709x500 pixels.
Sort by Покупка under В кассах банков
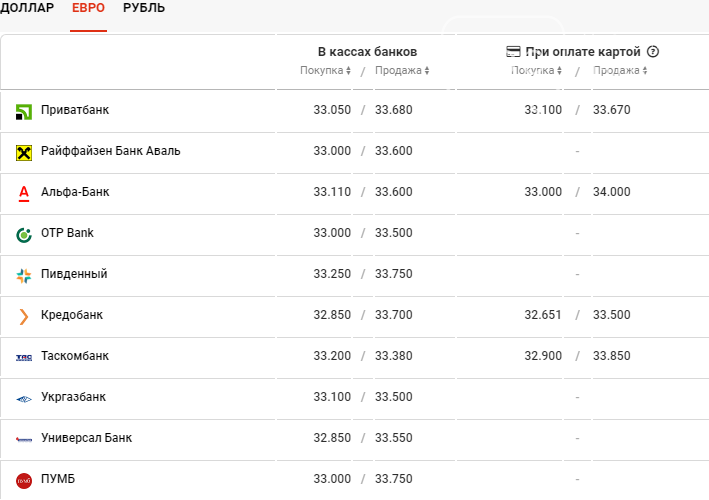(x=326, y=71)
